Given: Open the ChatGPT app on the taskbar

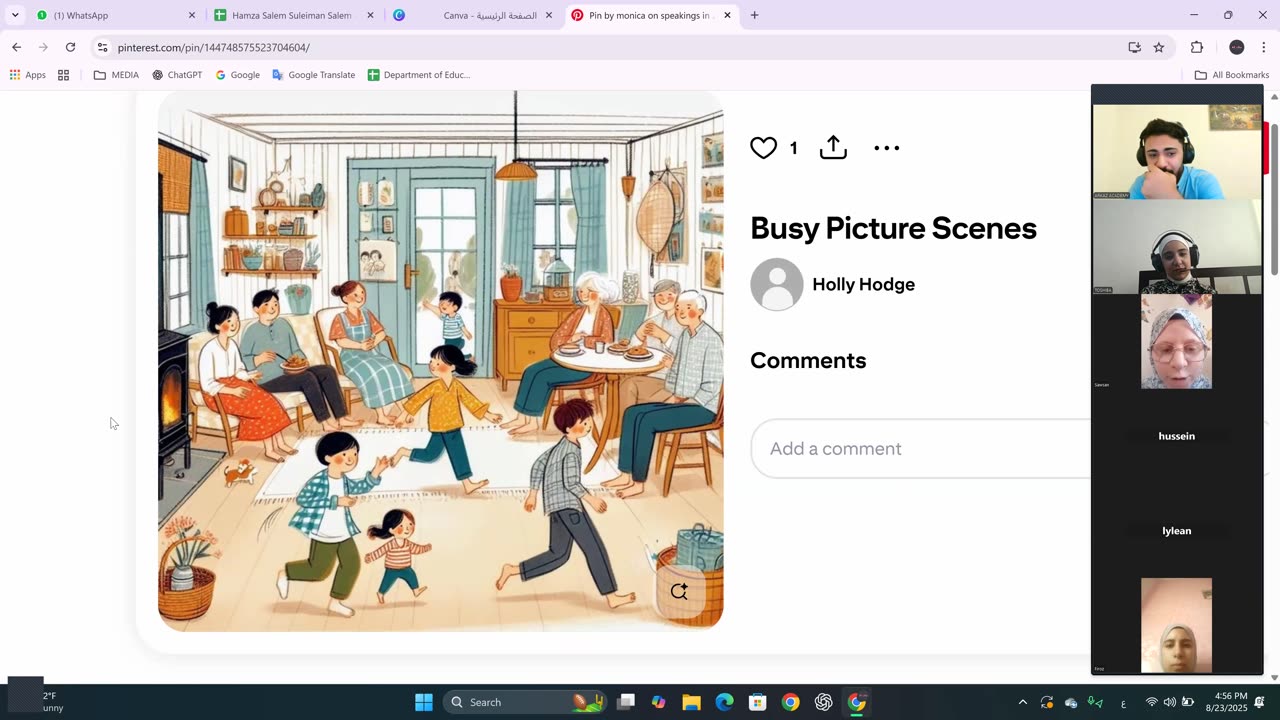Looking at the screenshot, I should coord(824,702).
